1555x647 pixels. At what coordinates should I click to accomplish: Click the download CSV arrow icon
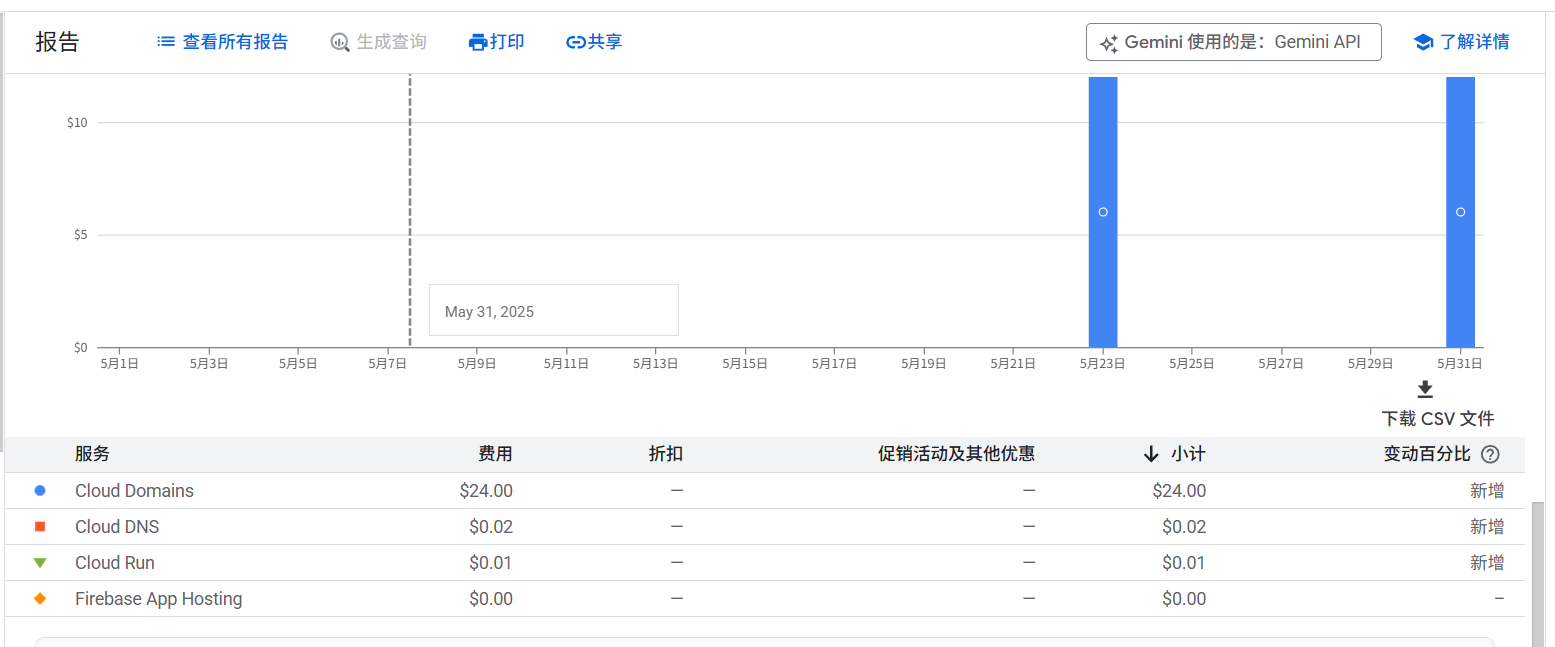coord(1425,389)
